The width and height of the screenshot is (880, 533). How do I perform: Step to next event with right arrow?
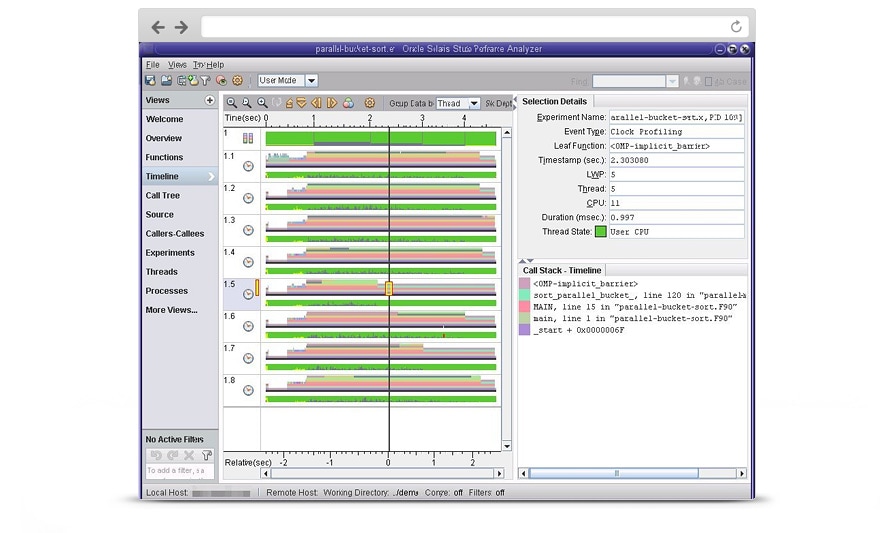332,103
